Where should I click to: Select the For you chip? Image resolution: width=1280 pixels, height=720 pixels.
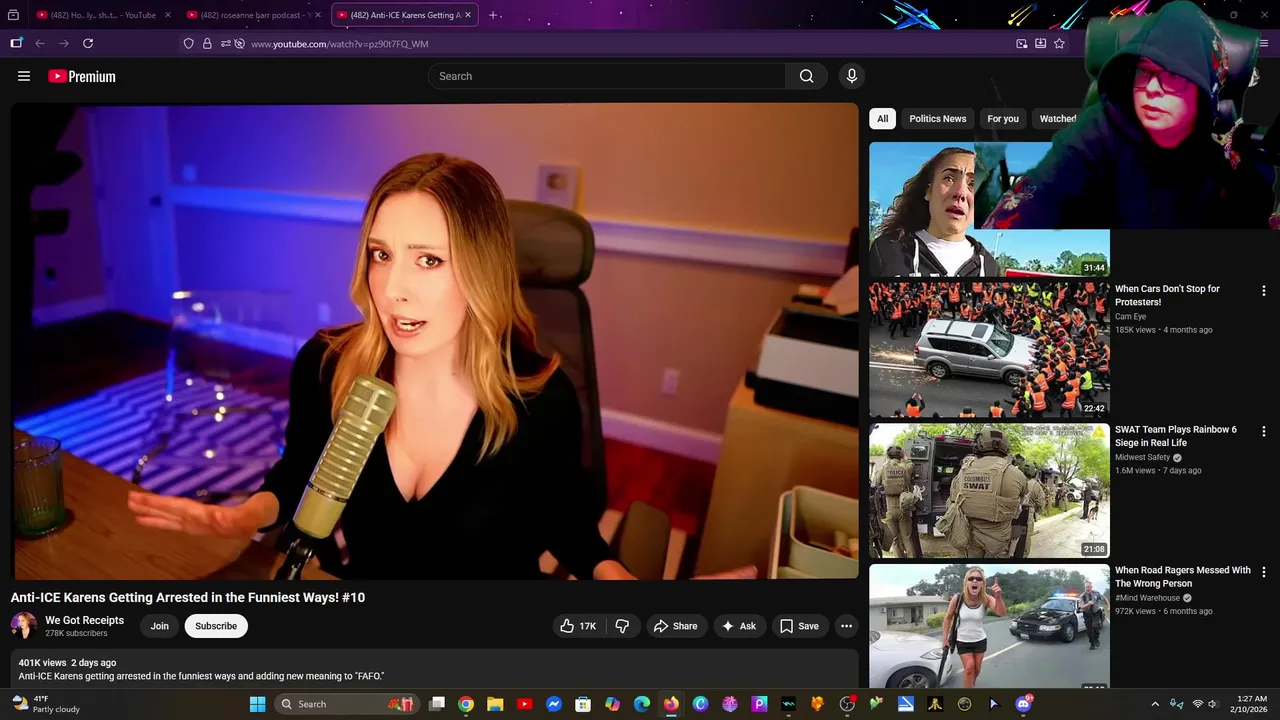coord(1003,118)
